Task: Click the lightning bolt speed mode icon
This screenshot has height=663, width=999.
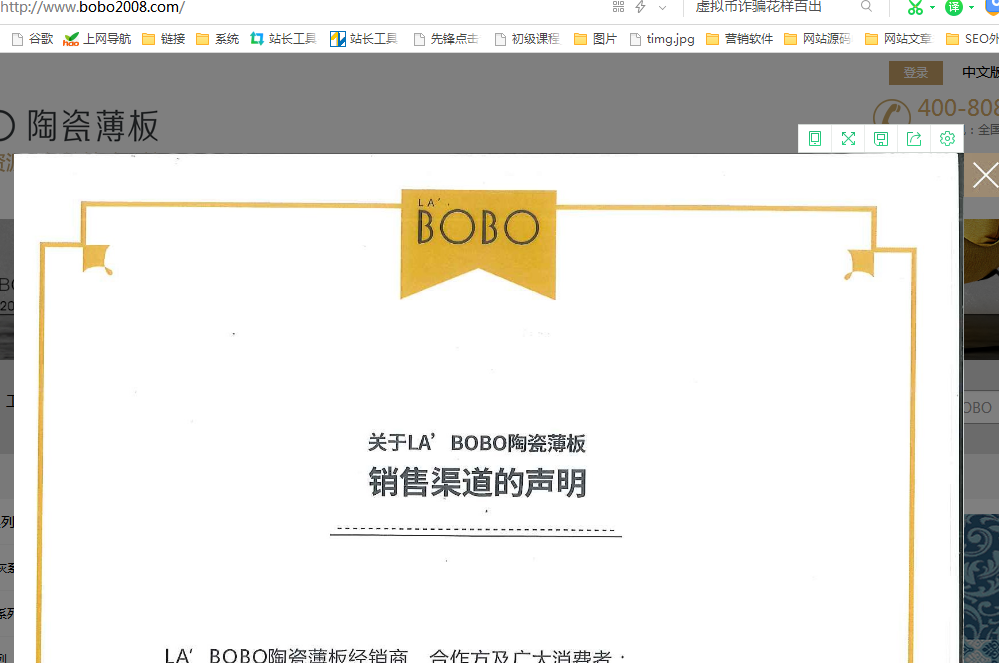Action: click(x=640, y=7)
